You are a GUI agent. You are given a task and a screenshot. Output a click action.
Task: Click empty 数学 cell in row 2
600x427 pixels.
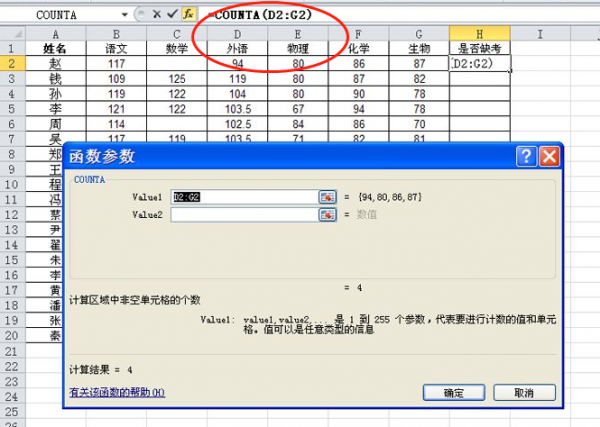177,64
